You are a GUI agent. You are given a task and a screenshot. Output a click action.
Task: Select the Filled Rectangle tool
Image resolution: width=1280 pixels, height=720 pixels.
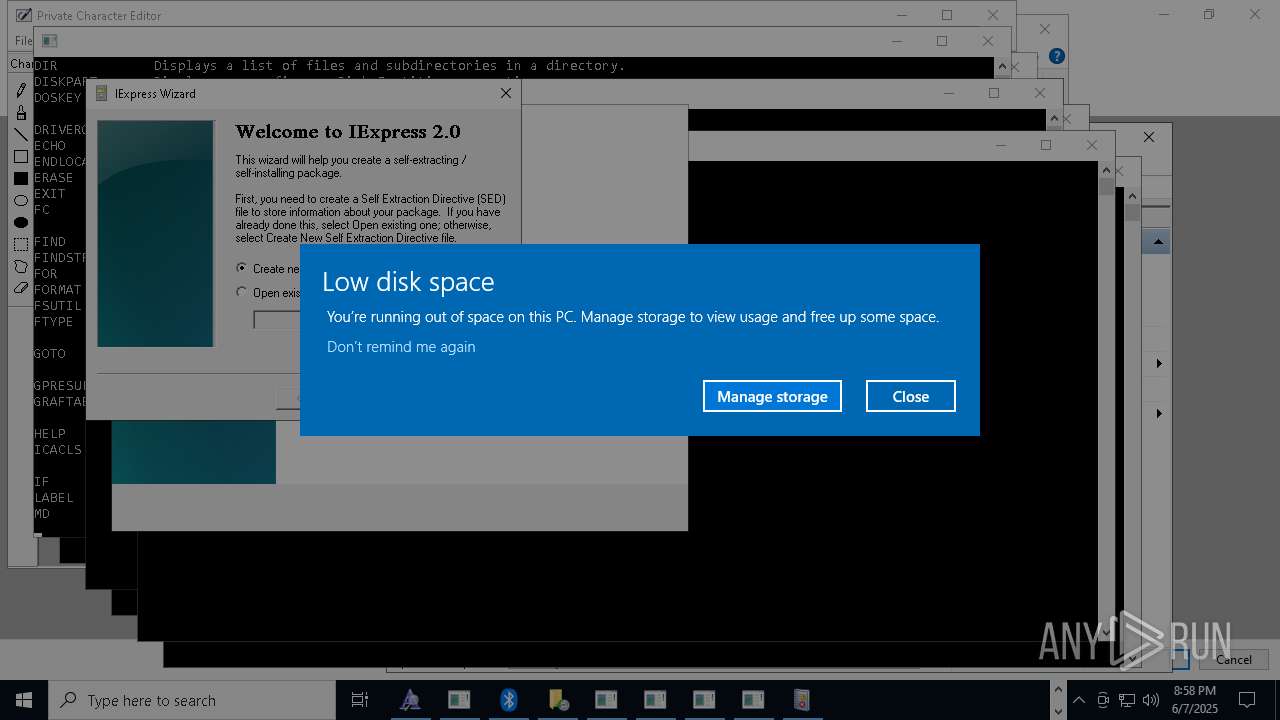(21, 178)
